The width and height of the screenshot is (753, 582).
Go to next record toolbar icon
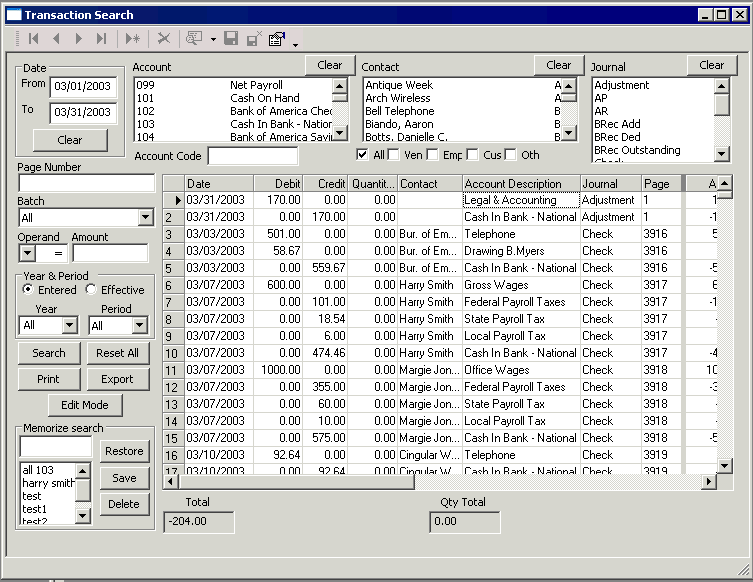coord(79,38)
